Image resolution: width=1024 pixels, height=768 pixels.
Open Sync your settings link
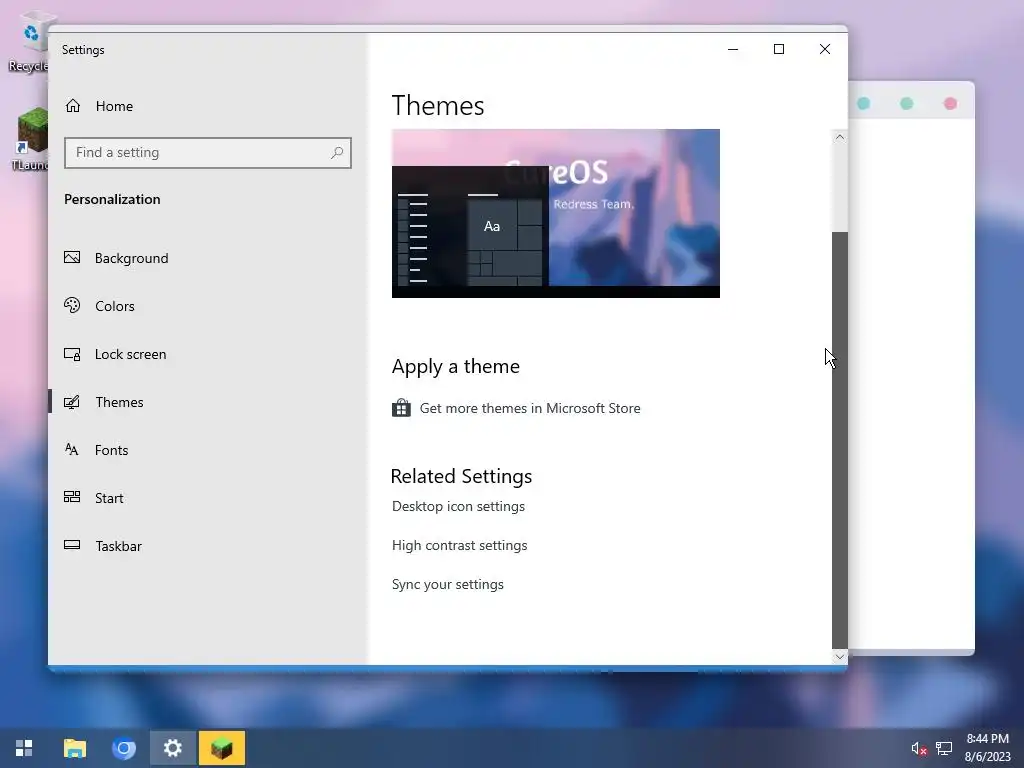448,584
